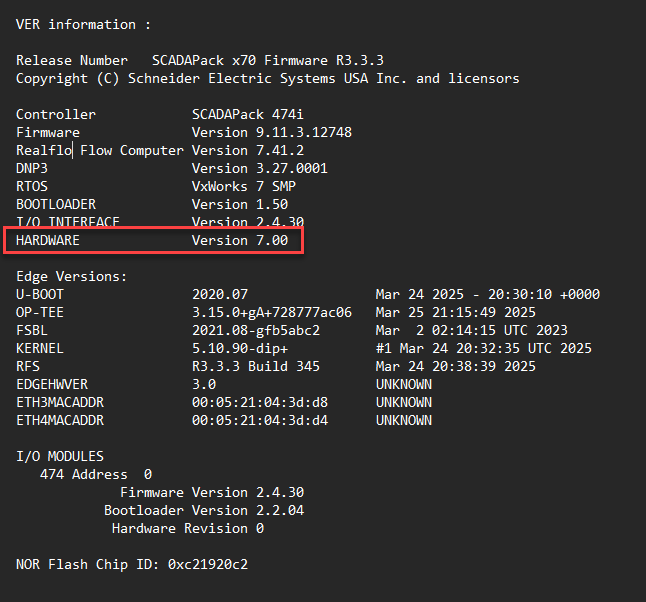Select controller value 'SCADAPack 474i'

tap(248, 114)
